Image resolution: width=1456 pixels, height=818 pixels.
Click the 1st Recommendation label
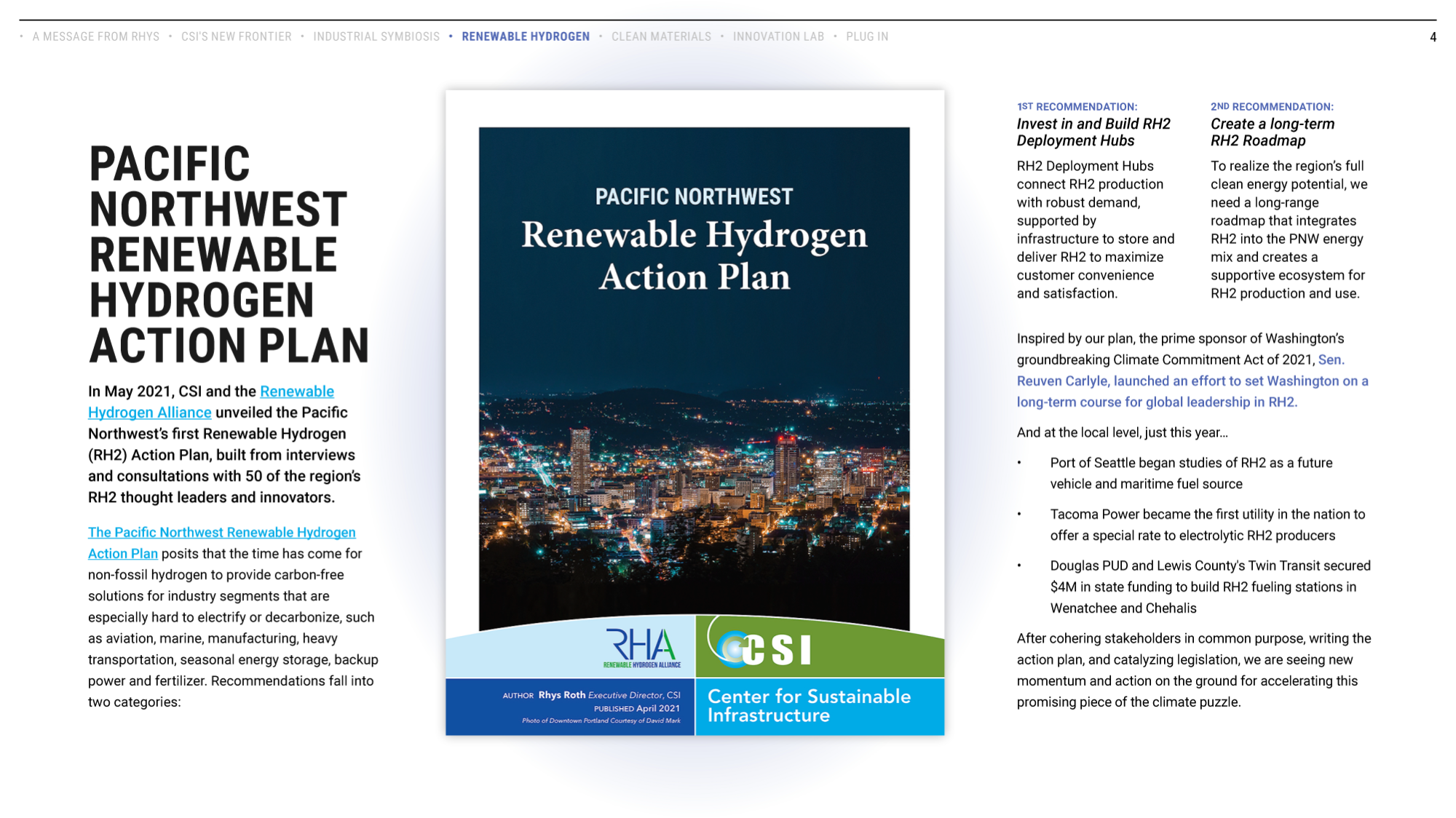tap(1077, 107)
